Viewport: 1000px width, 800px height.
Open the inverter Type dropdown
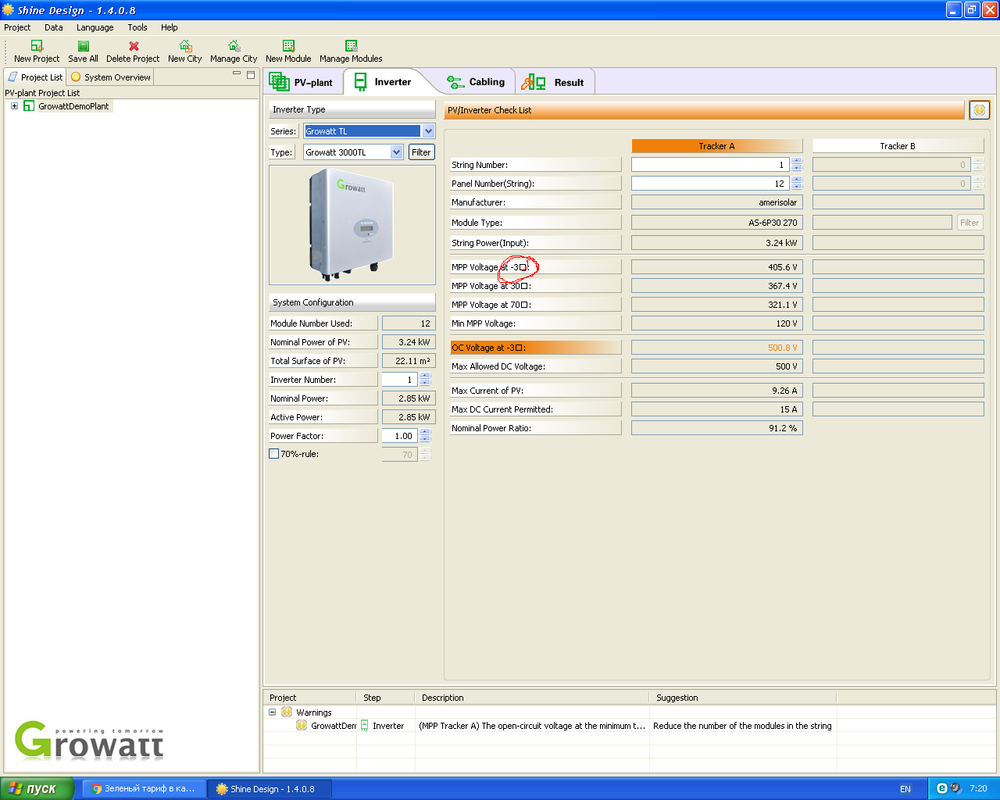pyautogui.click(x=397, y=152)
